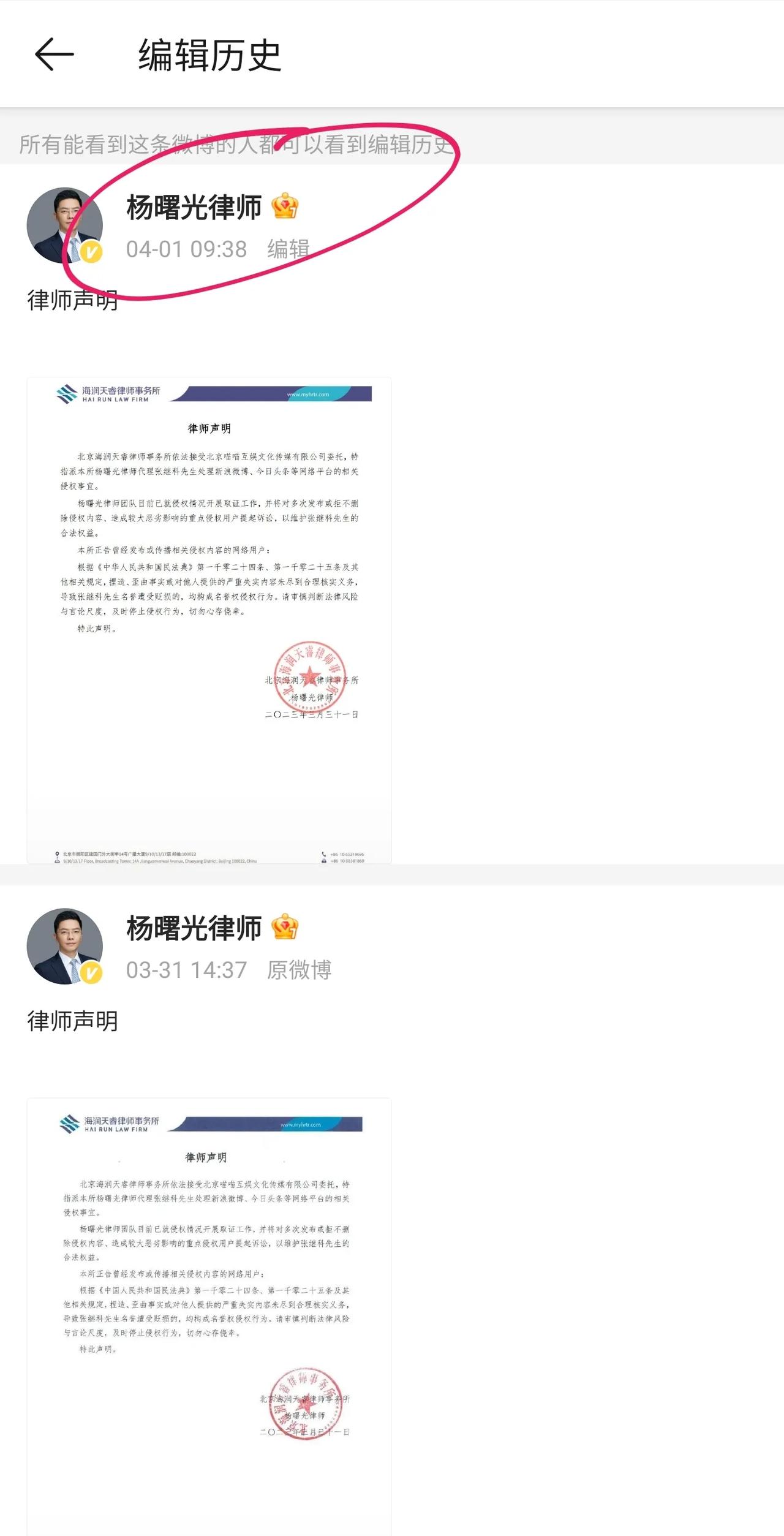Open avatar of the 03-31 original post

[65, 946]
